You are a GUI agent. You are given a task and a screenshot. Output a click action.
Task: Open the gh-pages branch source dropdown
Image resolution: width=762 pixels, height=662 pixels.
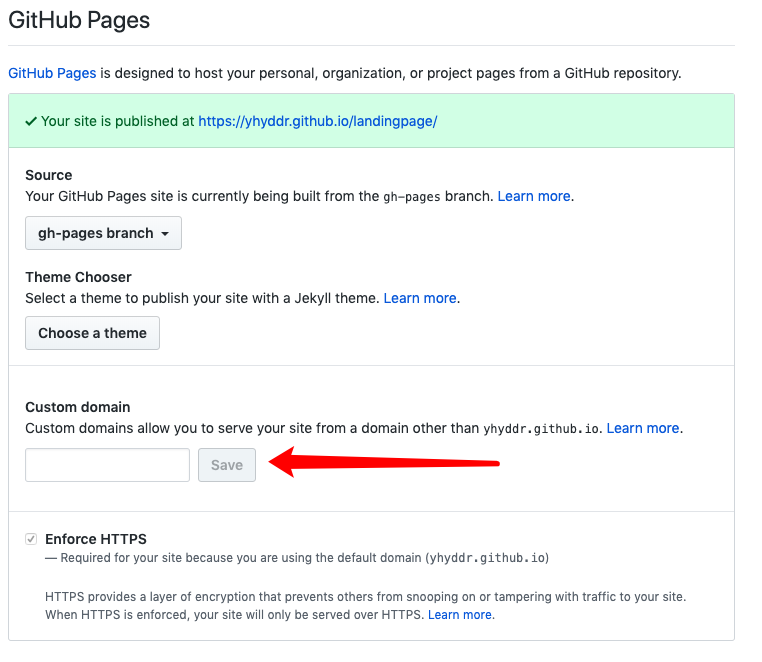pos(104,233)
